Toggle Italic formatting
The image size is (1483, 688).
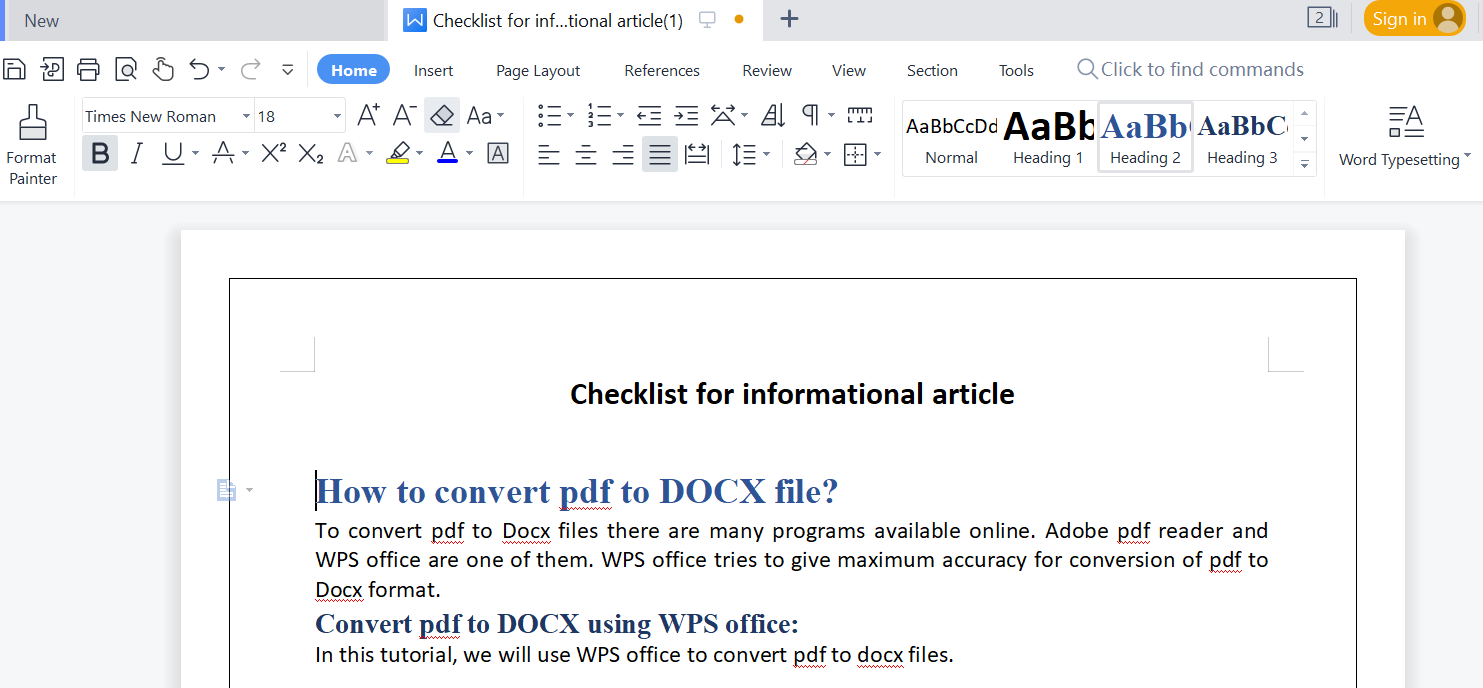click(137, 153)
